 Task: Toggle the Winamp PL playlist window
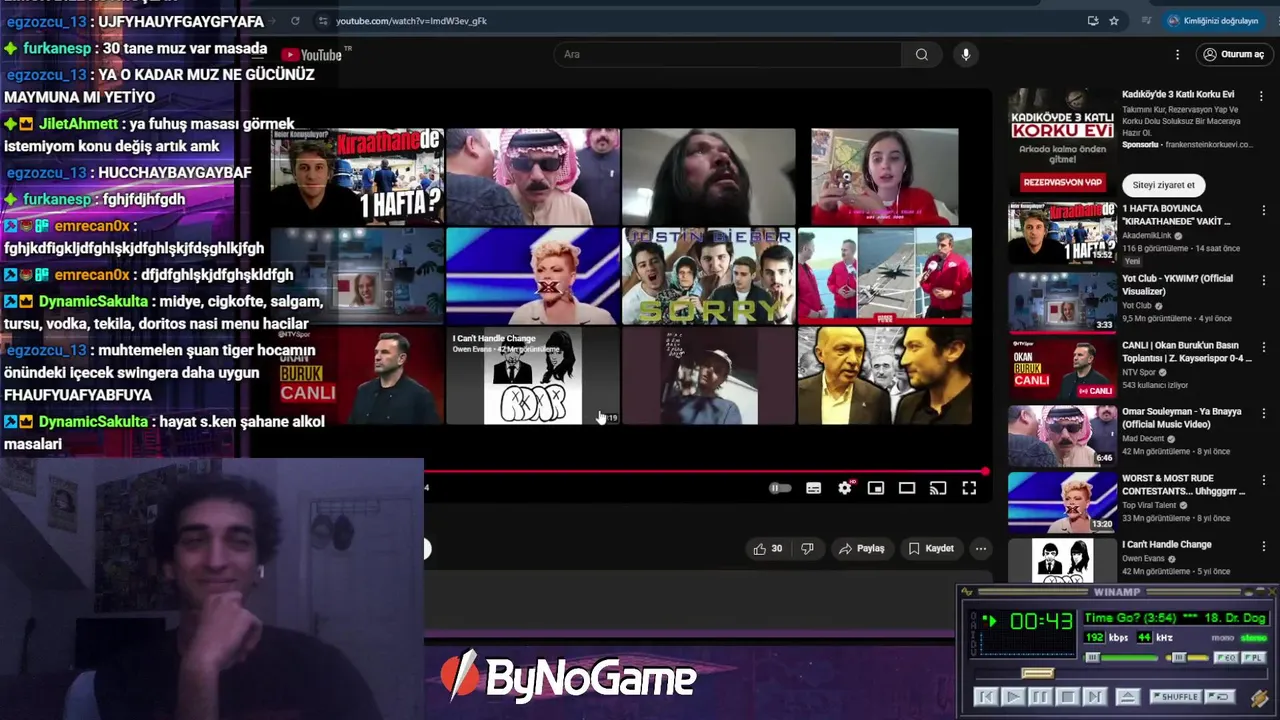1254,657
